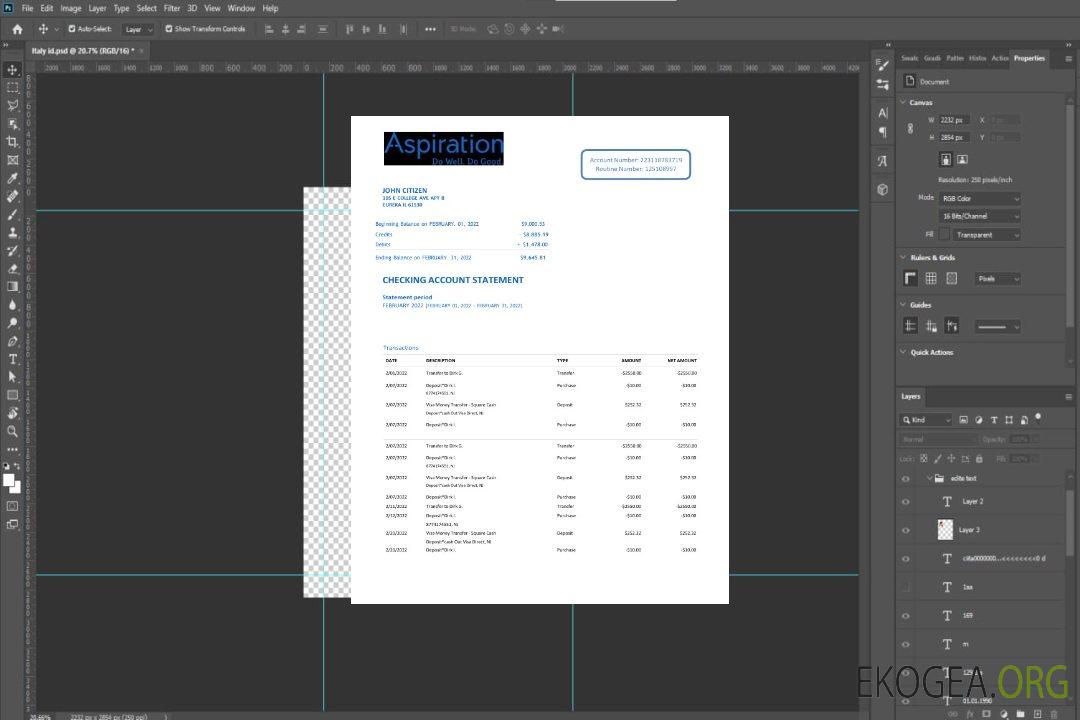The image size is (1080, 720).
Task: Delete layer with trash icon
Action: click(1054, 714)
